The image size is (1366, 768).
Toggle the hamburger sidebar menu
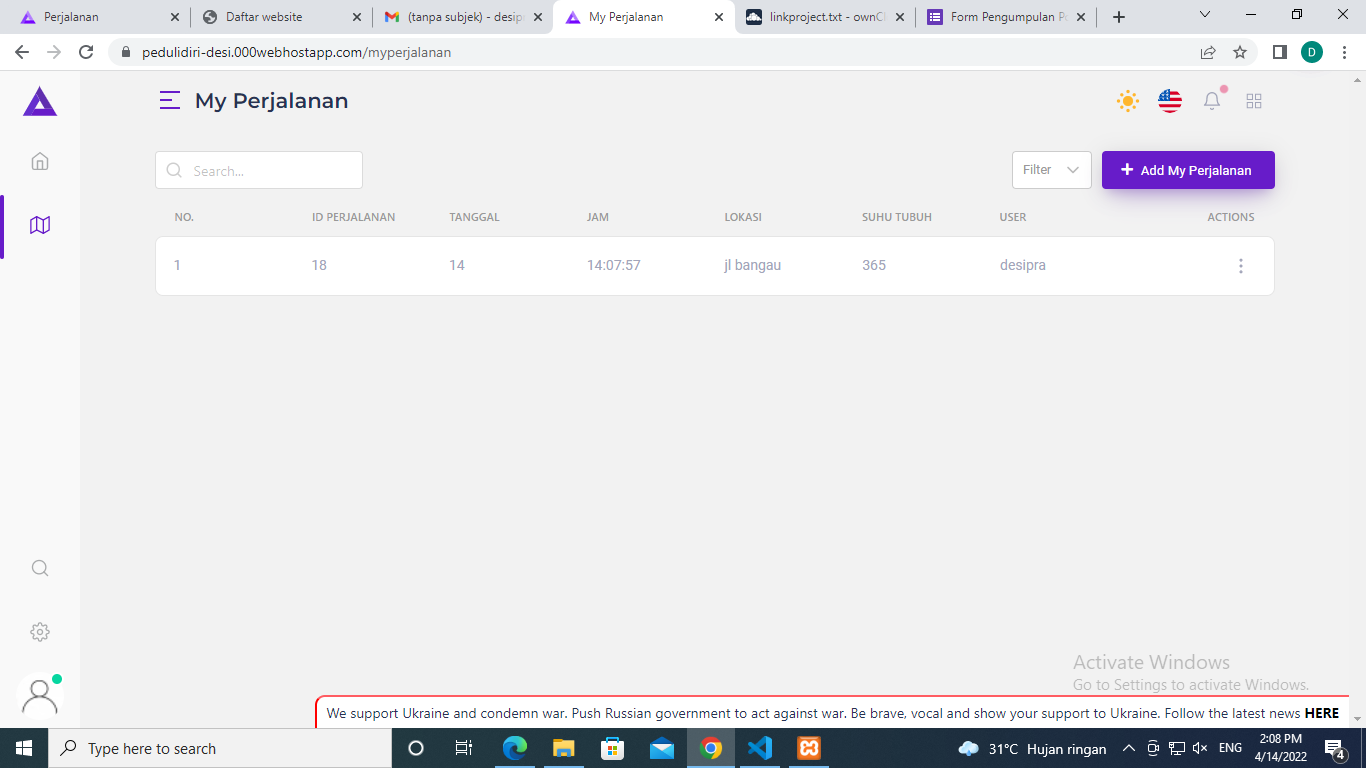coord(170,101)
